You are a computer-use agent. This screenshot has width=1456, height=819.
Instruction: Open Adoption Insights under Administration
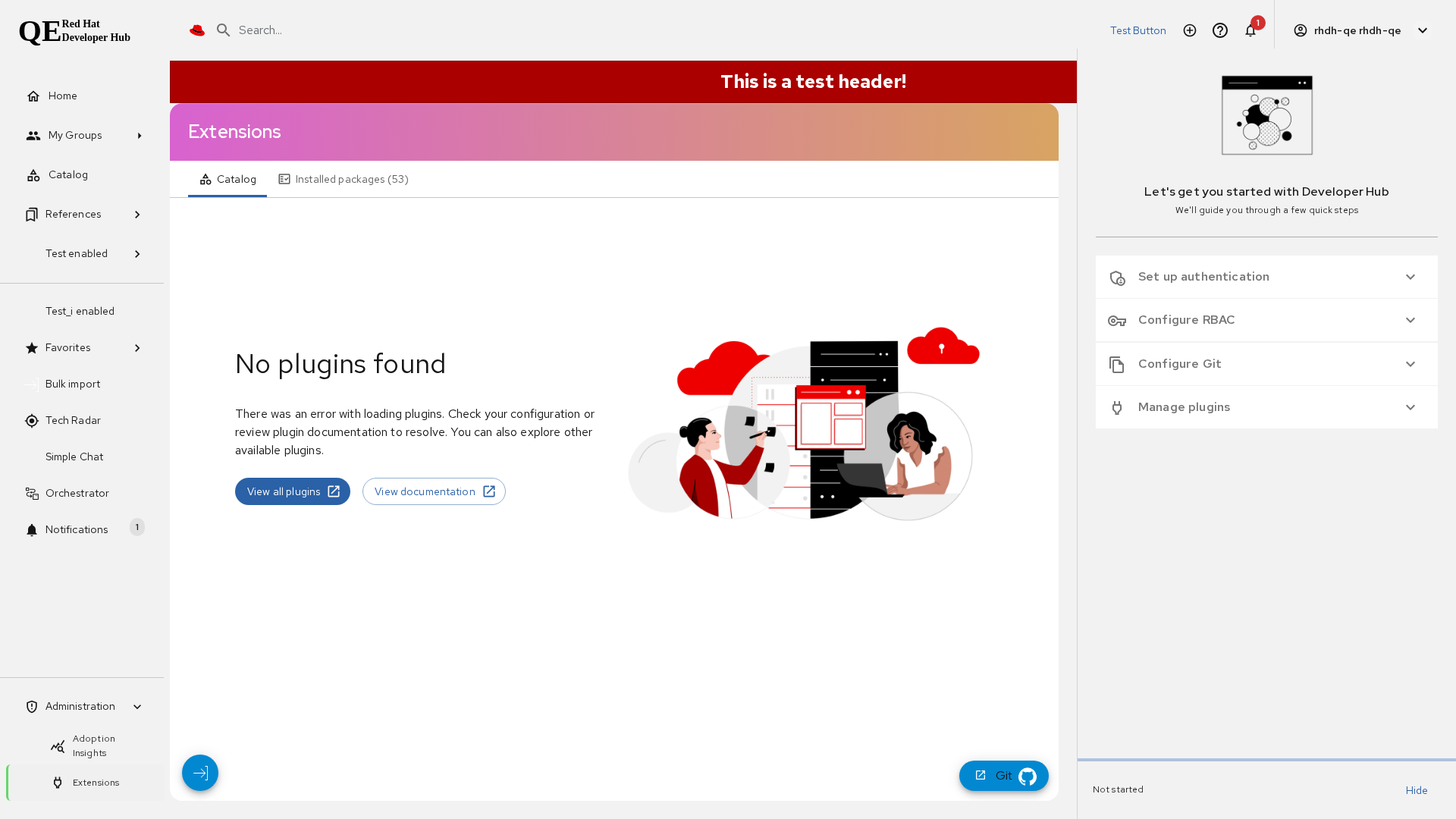pos(93,745)
